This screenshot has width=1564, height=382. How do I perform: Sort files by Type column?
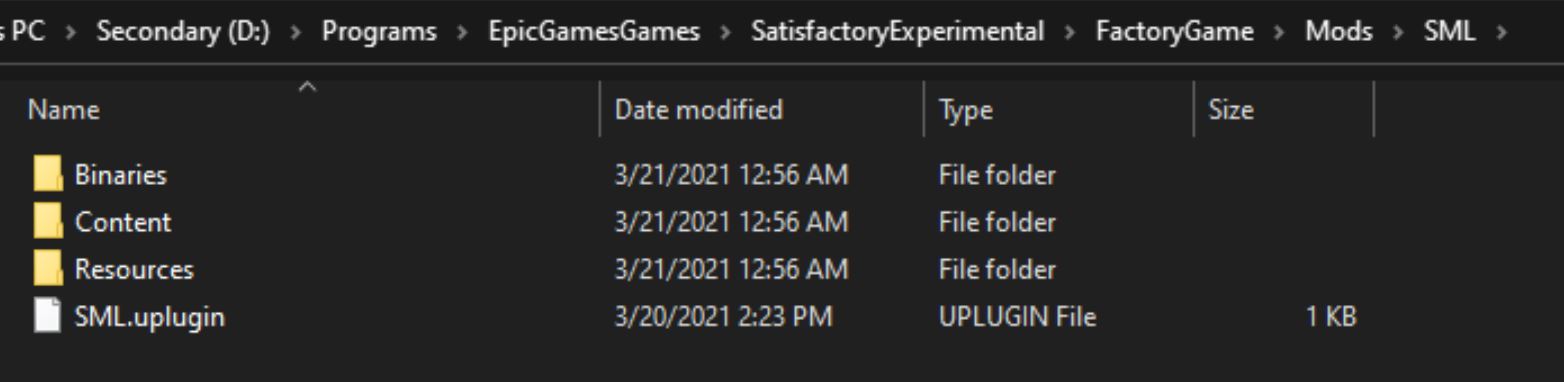pyautogui.click(x=1059, y=110)
